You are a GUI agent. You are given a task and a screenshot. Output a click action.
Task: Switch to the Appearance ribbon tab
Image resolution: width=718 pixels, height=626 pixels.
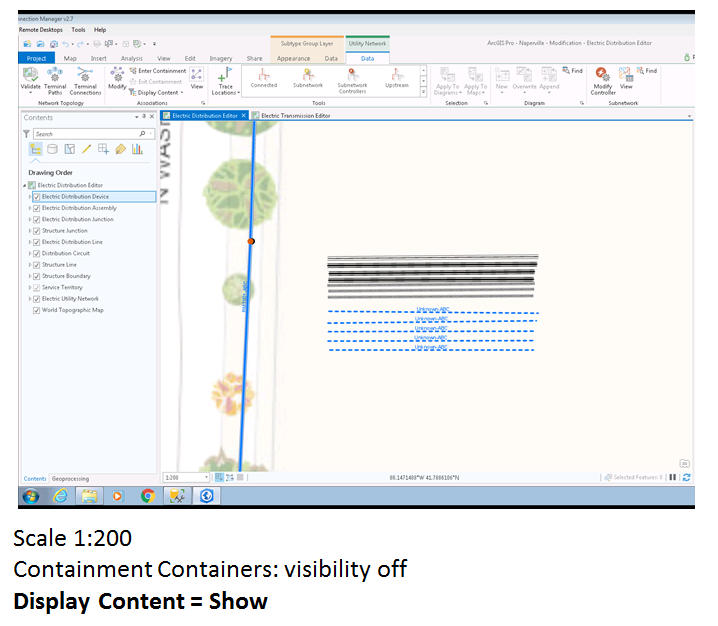click(x=293, y=59)
